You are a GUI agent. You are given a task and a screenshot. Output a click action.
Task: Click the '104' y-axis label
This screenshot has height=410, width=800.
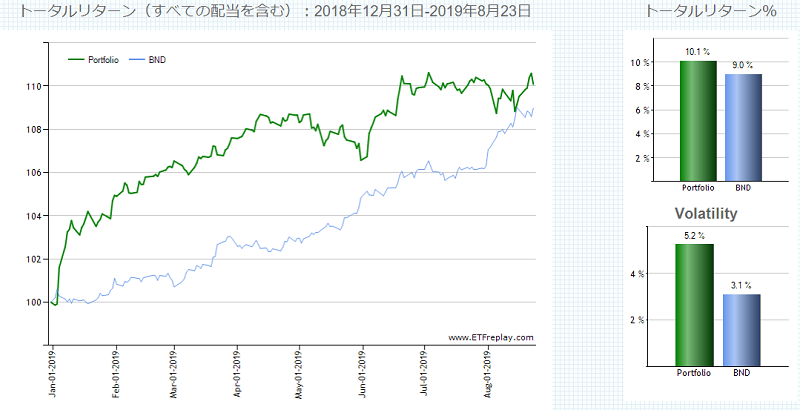pos(34,216)
